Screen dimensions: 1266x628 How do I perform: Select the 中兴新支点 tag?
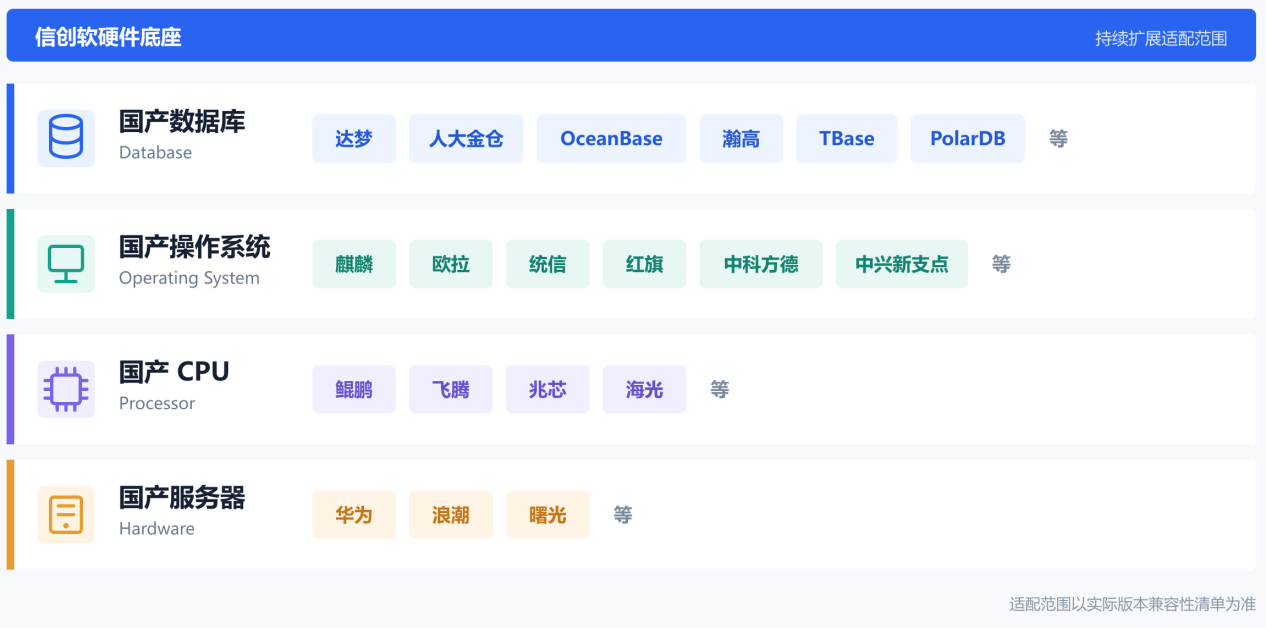(x=902, y=264)
